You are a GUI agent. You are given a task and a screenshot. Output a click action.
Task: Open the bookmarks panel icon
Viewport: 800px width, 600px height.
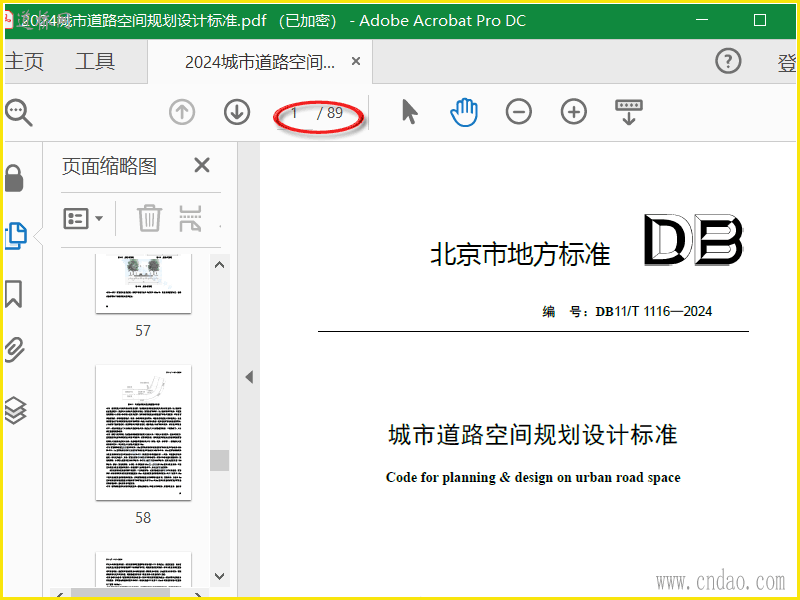(14, 294)
